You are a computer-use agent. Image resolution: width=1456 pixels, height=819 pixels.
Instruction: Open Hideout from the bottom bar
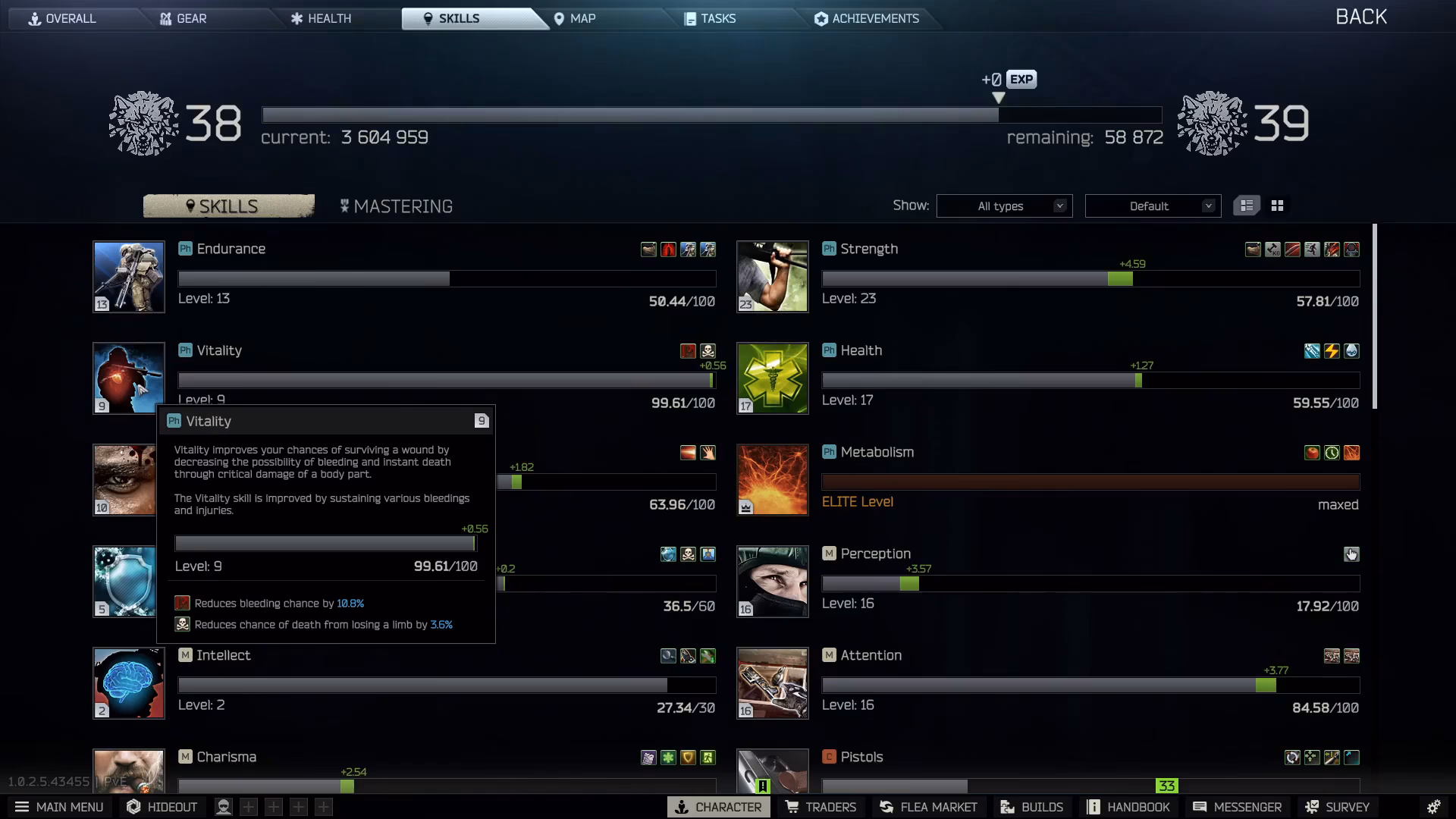(x=162, y=807)
